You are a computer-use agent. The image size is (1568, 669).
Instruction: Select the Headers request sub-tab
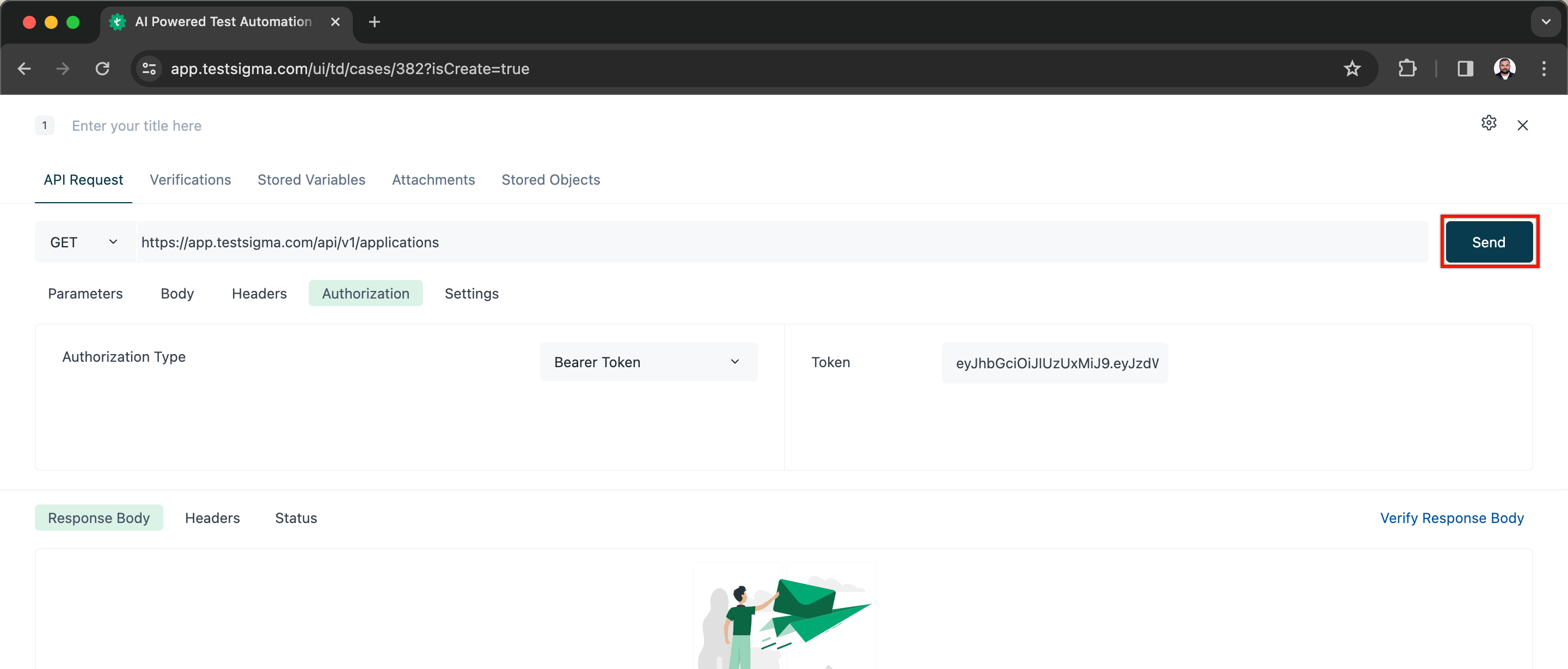(259, 294)
